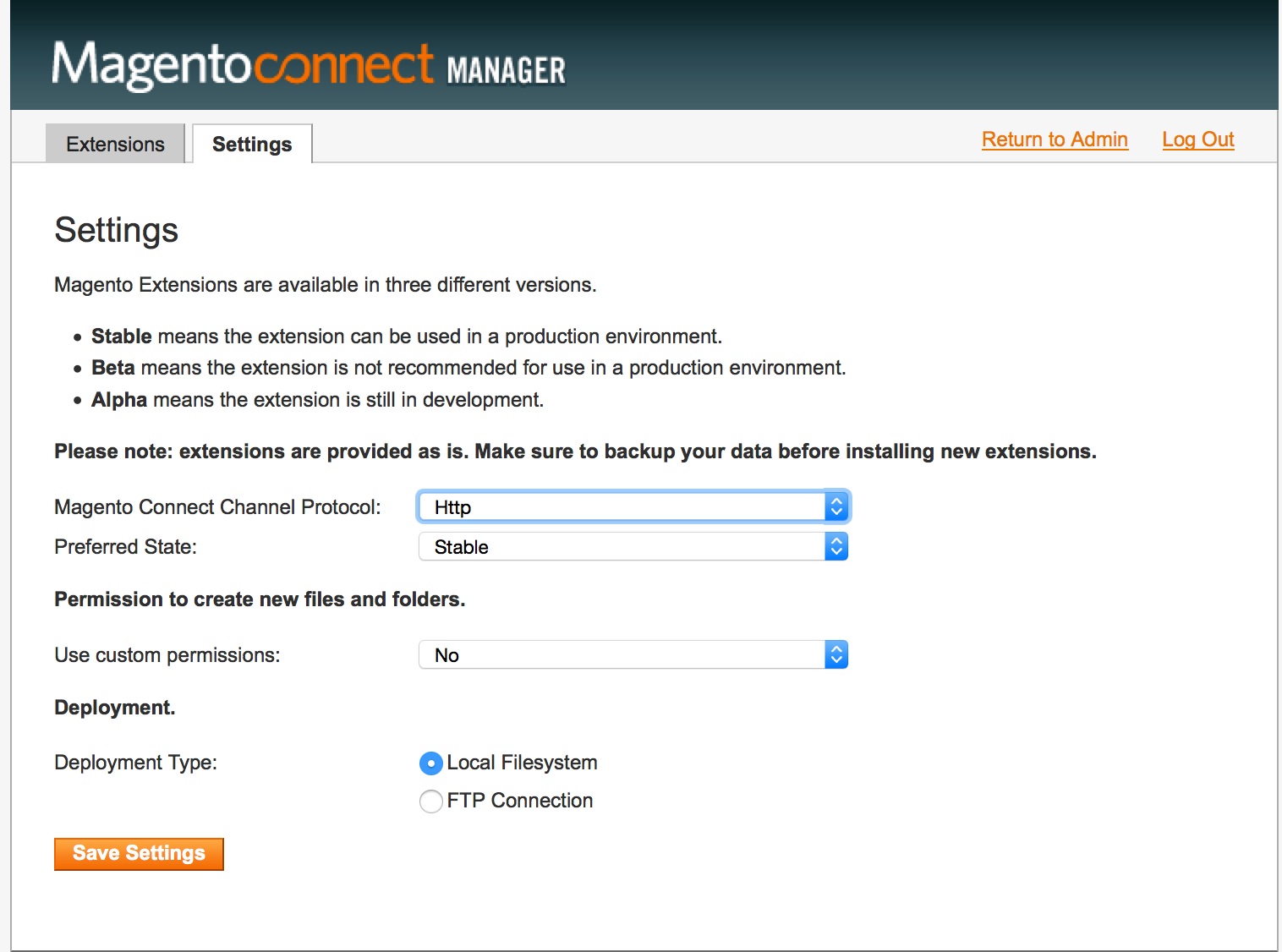Click the blue arrows on the custom permissions select
1282x952 pixels.
tap(836, 655)
